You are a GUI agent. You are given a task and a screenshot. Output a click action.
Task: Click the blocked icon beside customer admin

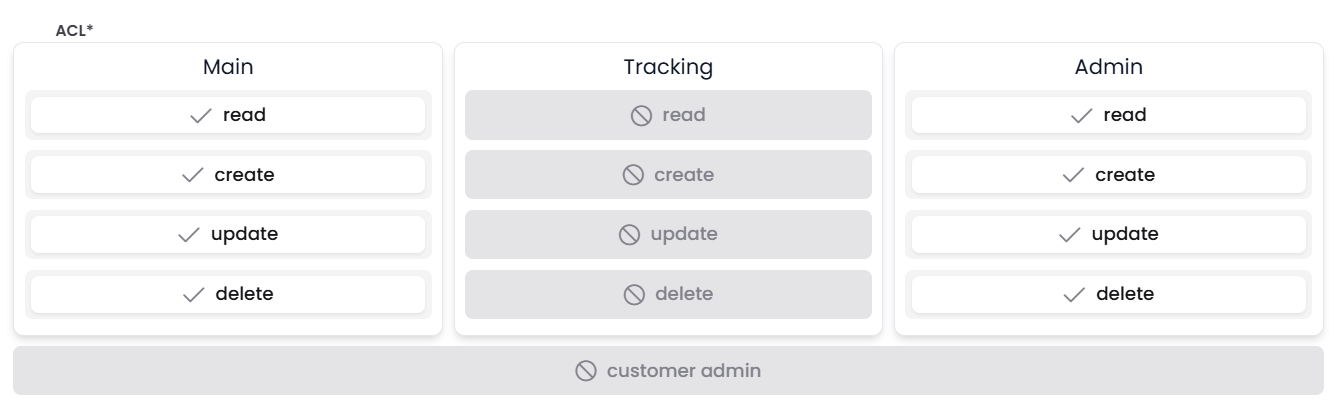pos(586,371)
